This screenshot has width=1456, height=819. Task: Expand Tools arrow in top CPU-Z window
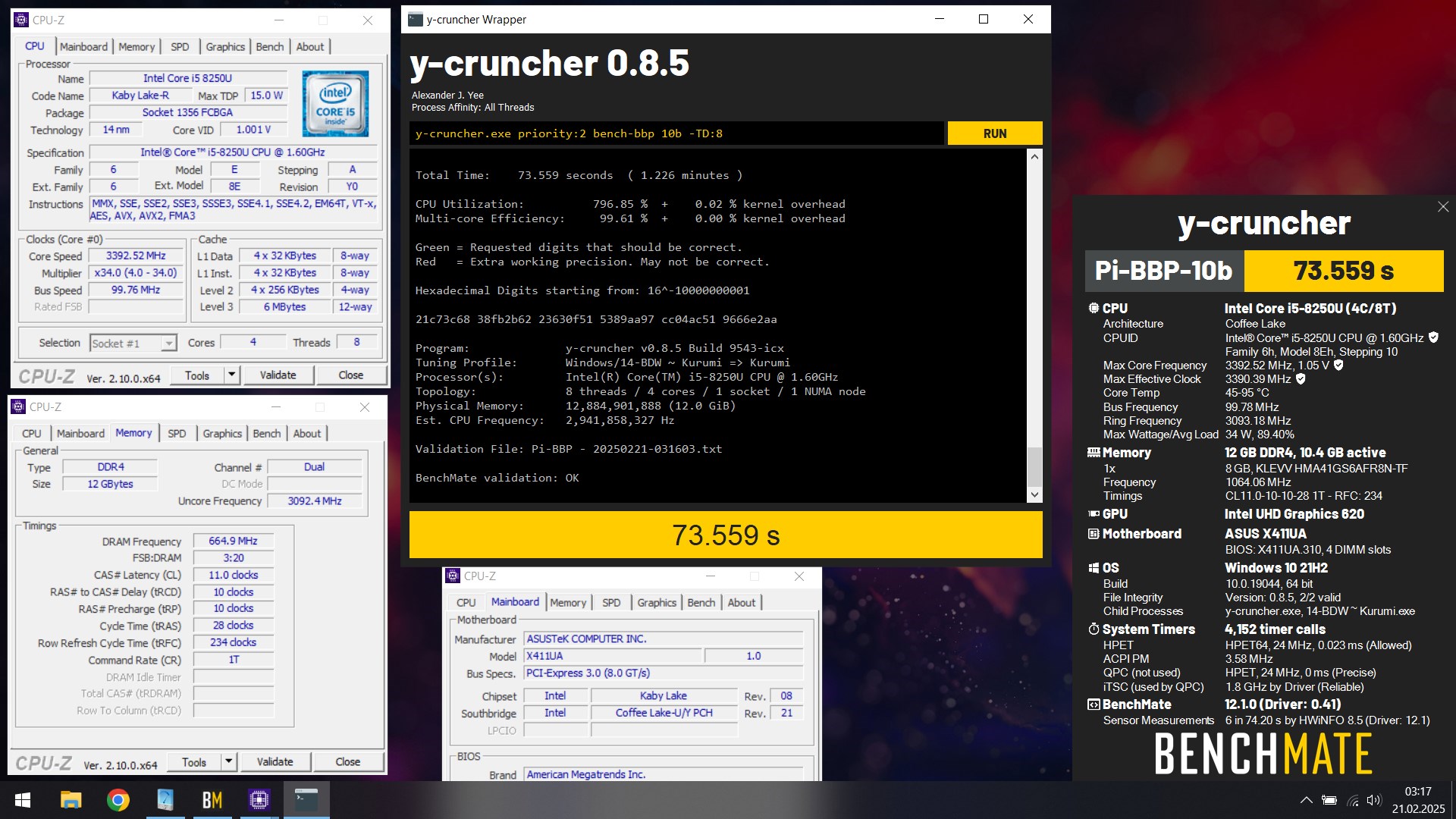pos(232,375)
